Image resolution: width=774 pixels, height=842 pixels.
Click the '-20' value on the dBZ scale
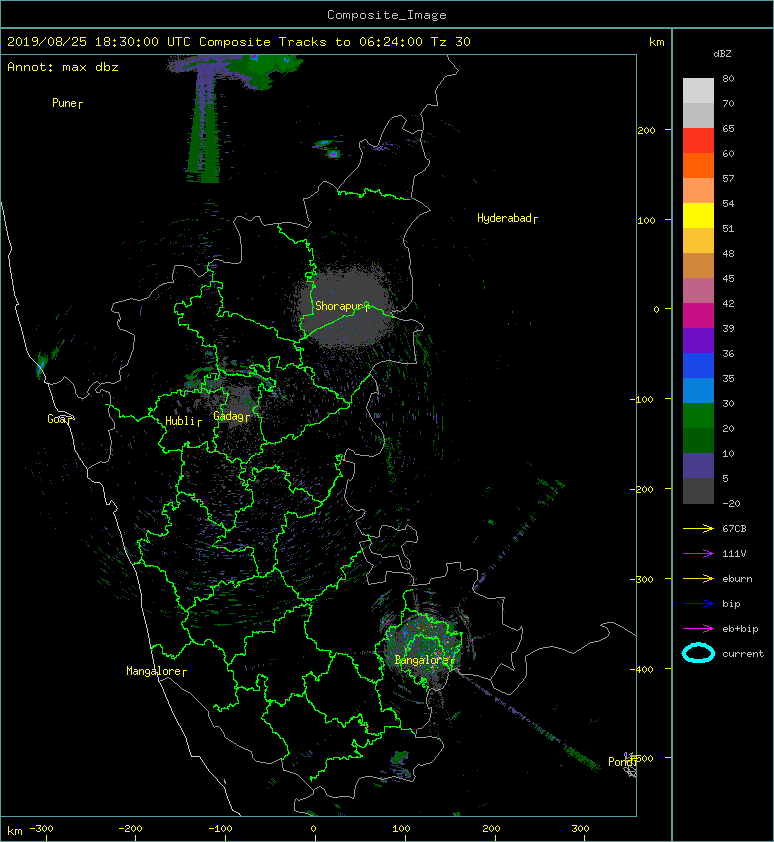point(731,504)
